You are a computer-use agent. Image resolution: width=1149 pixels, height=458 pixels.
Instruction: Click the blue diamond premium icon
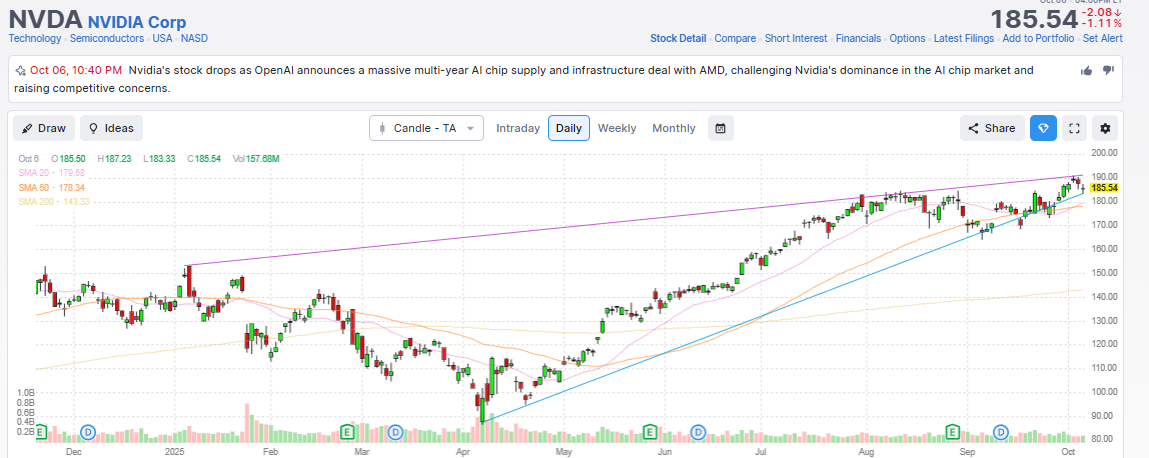point(1043,128)
